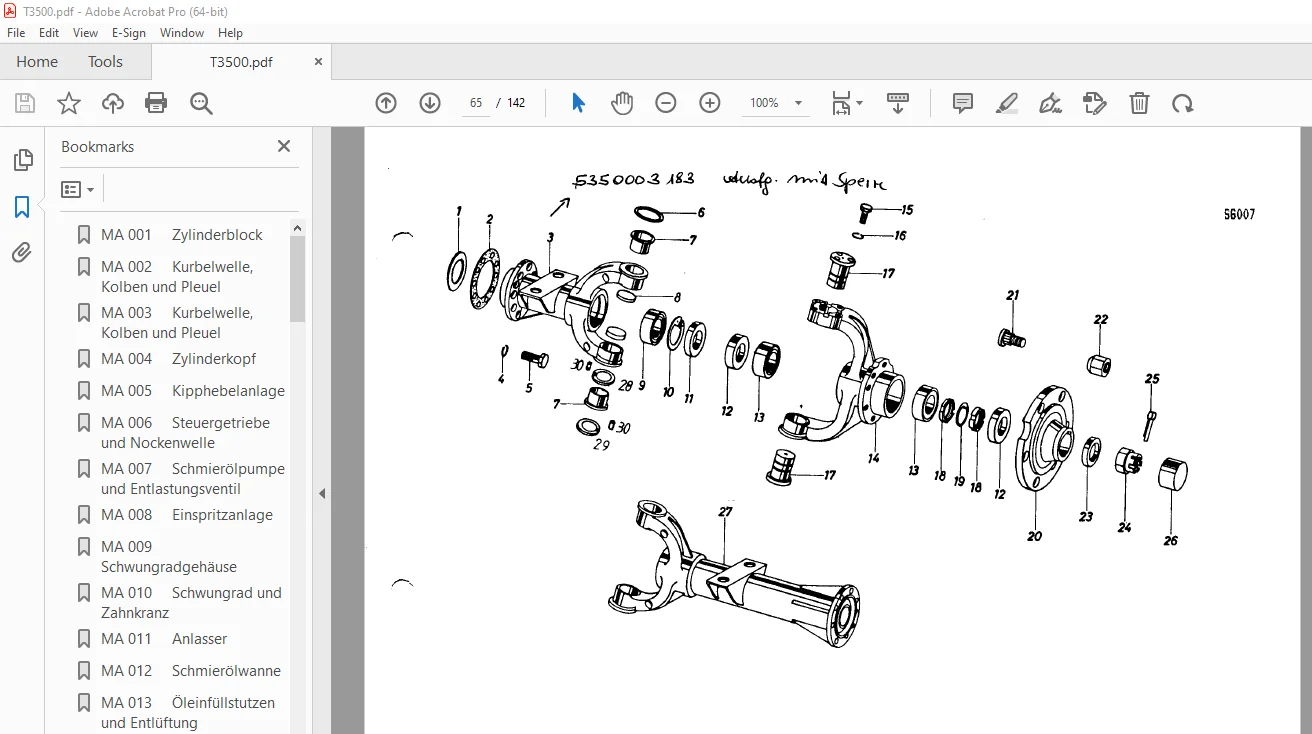
Task: Close the T3500.pdf tab
Action: [x=319, y=62]
